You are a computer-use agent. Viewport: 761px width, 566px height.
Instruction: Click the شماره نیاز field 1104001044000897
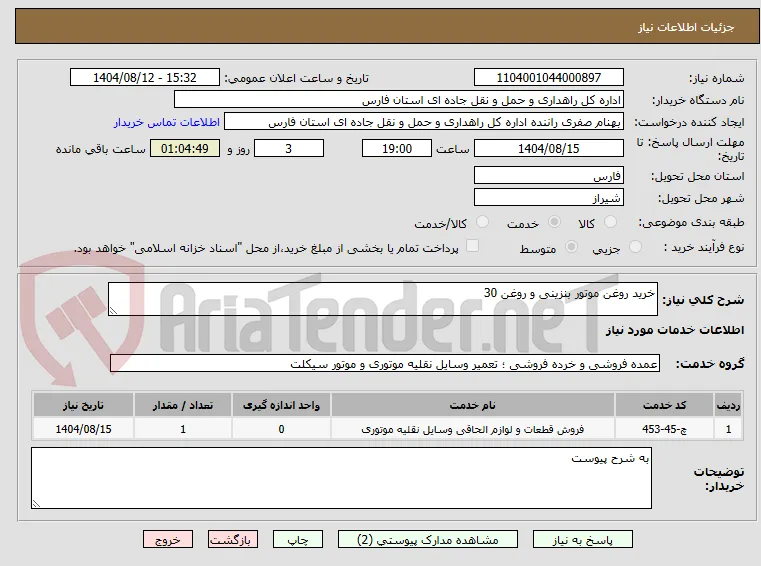pyautogui.click(x=548, y=77)
